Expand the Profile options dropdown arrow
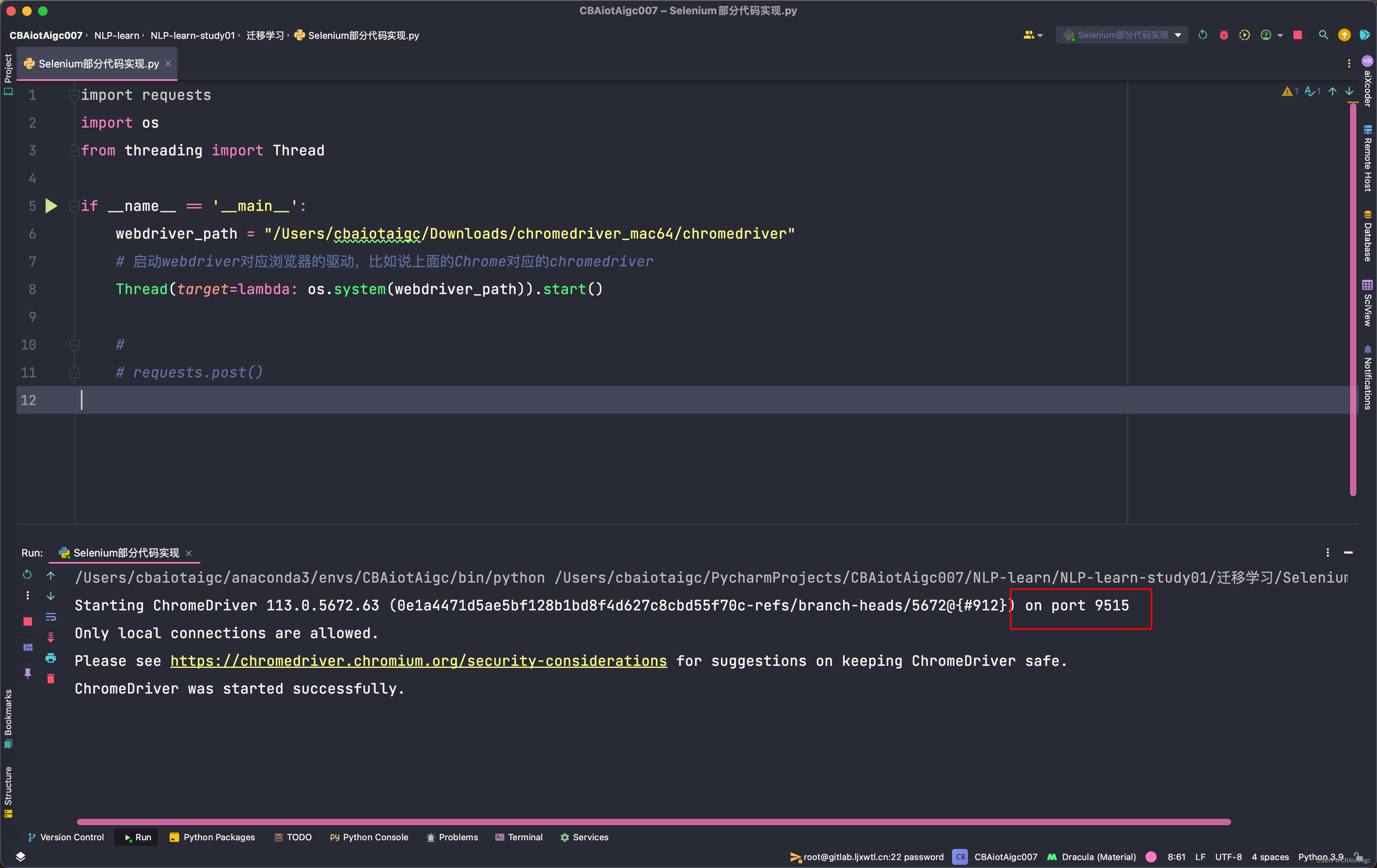The image size is (1377, 868). pos(1280,35)
